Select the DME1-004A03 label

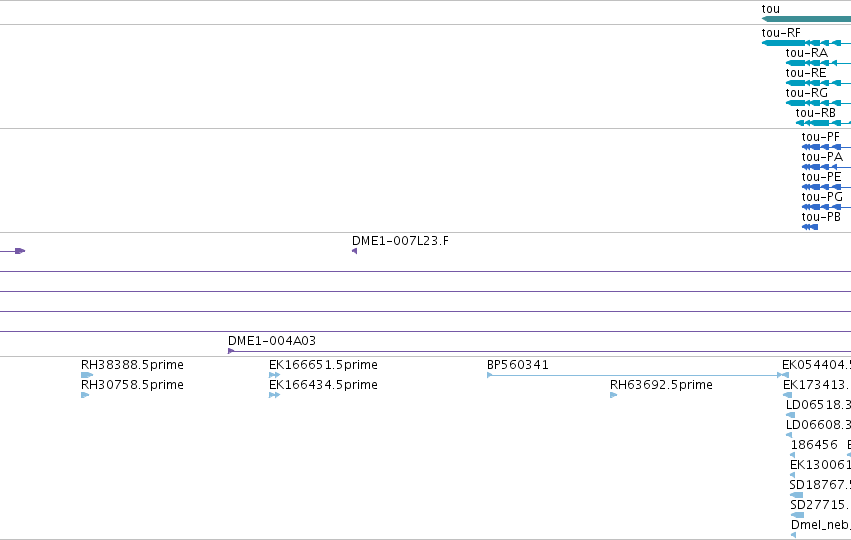[272, 341]
